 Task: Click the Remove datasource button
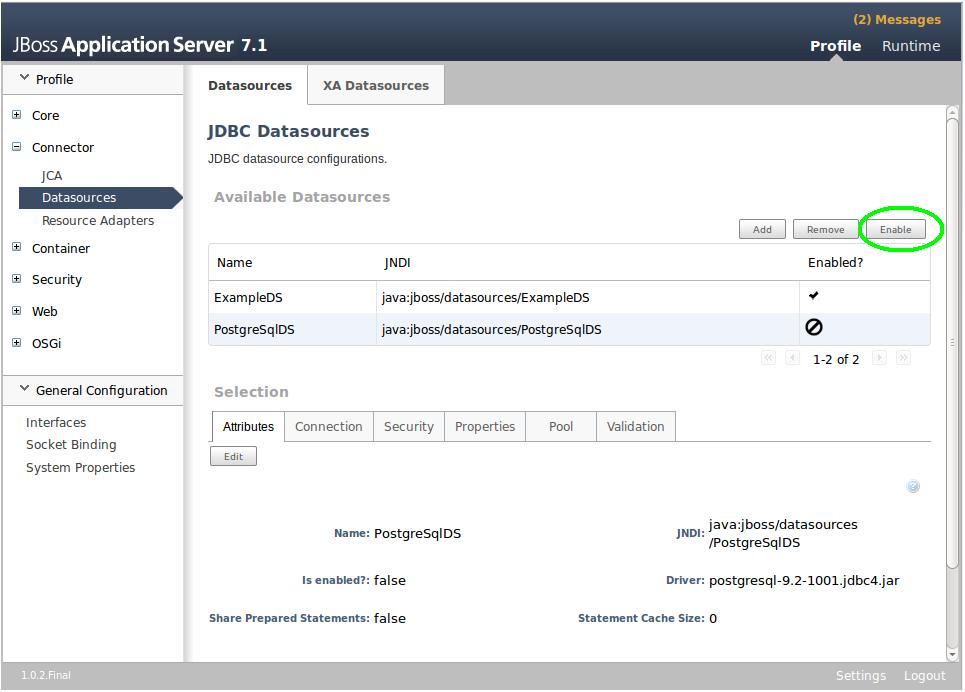(x=825, y=230)
